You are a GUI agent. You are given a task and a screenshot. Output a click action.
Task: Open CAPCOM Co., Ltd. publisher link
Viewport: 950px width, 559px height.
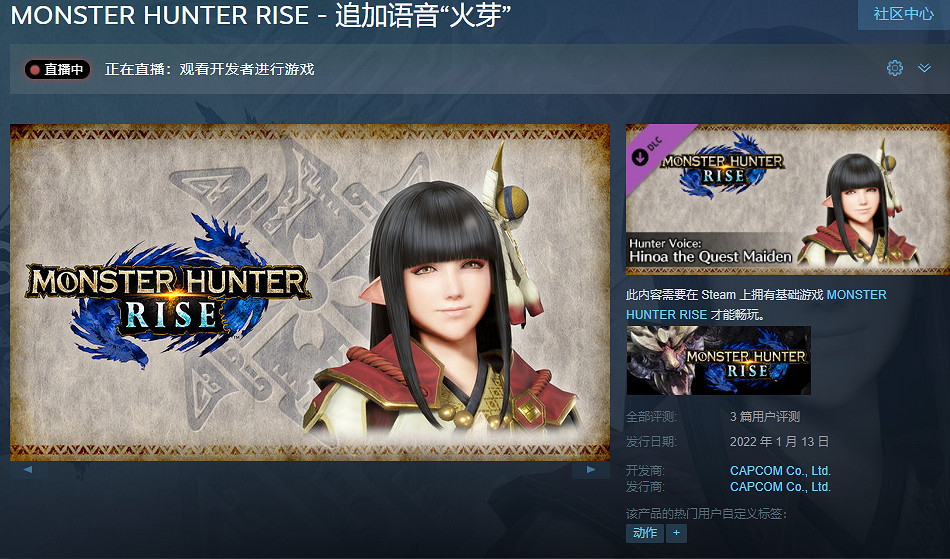point(780,486)
